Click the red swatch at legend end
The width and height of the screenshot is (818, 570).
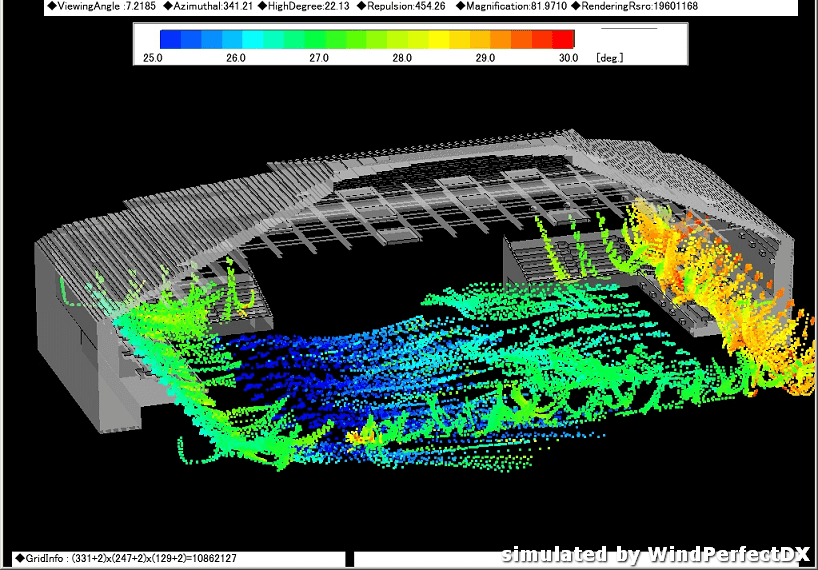pos(564,39)
